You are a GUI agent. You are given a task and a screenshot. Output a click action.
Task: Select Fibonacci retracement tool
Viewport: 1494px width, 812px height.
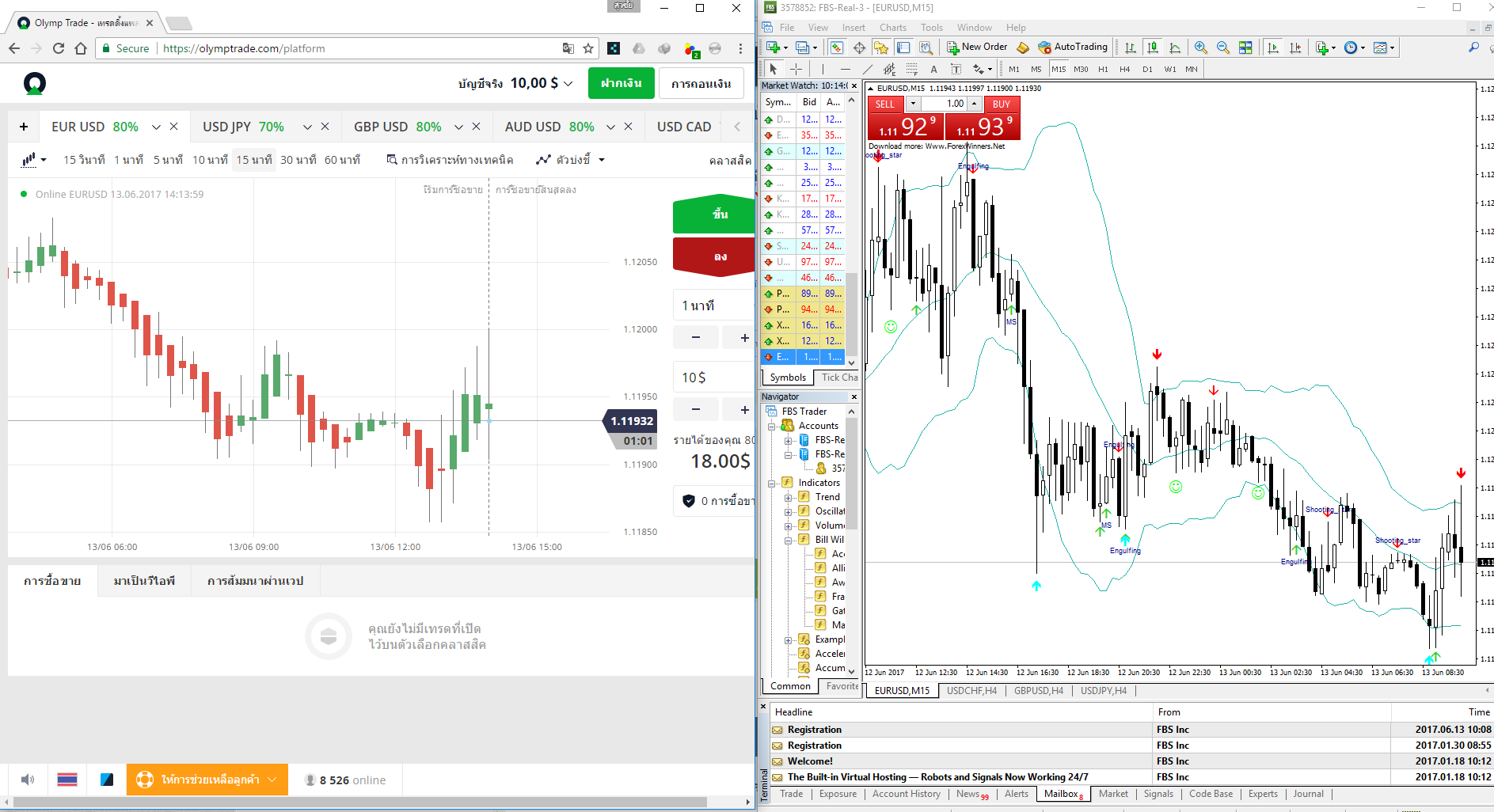coord(911,69)
